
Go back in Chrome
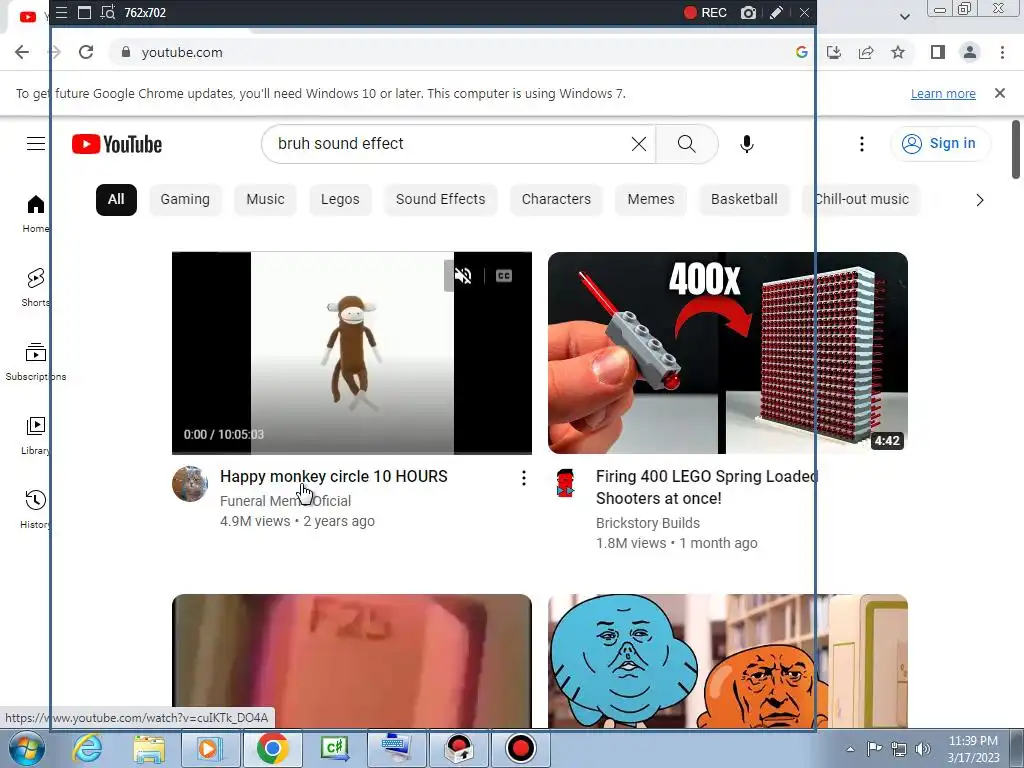coord(22,52)
